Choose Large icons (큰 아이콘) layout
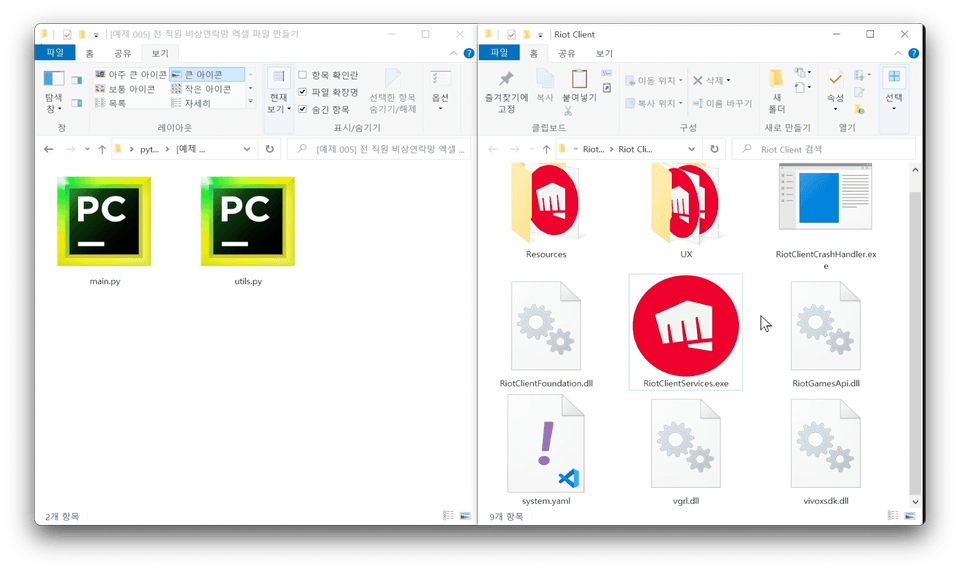The image size is (960, 571). pyautogui.click(x=206, y=74)
